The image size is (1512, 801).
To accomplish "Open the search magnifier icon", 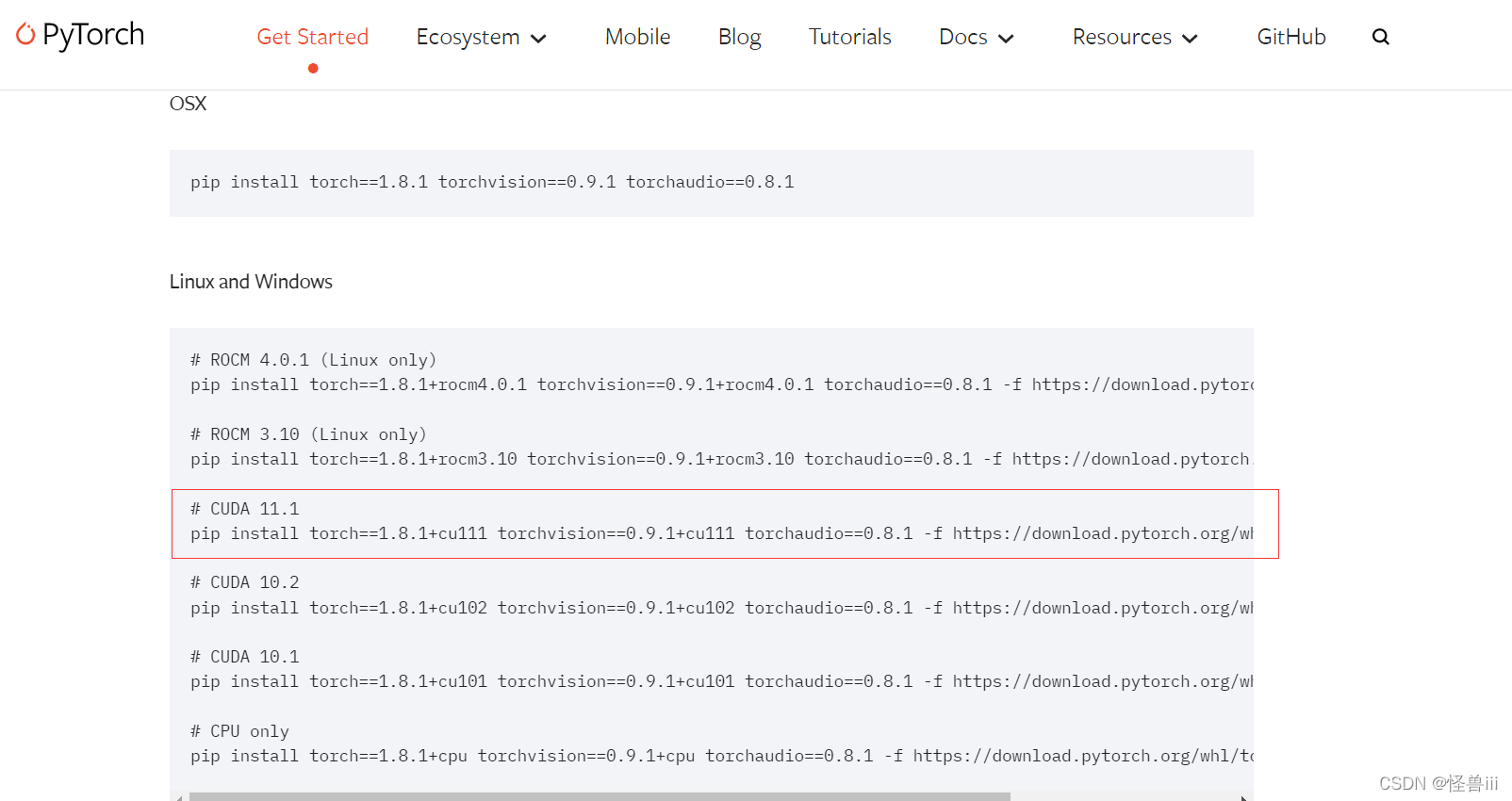I will (x=1381, y=37).
